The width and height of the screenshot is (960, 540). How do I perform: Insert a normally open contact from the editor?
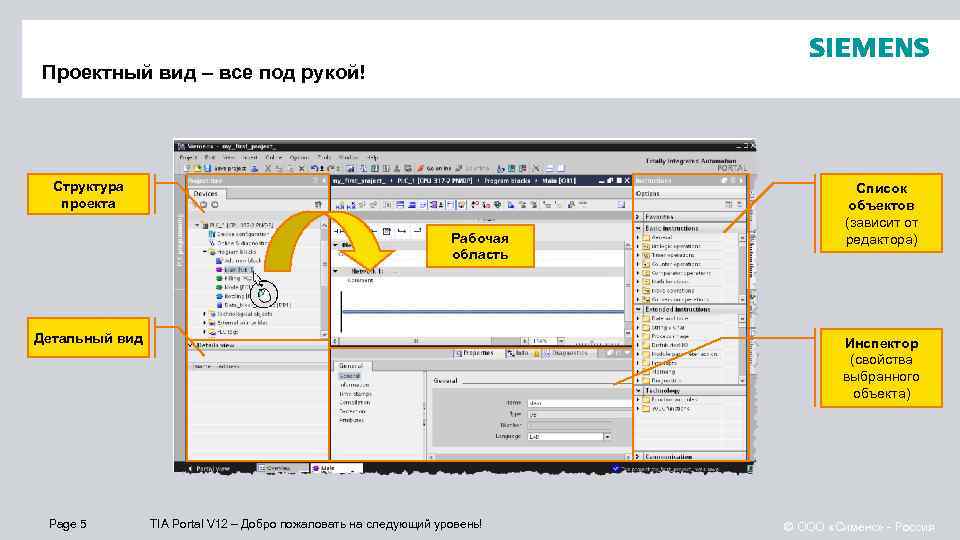coord(340,231)
